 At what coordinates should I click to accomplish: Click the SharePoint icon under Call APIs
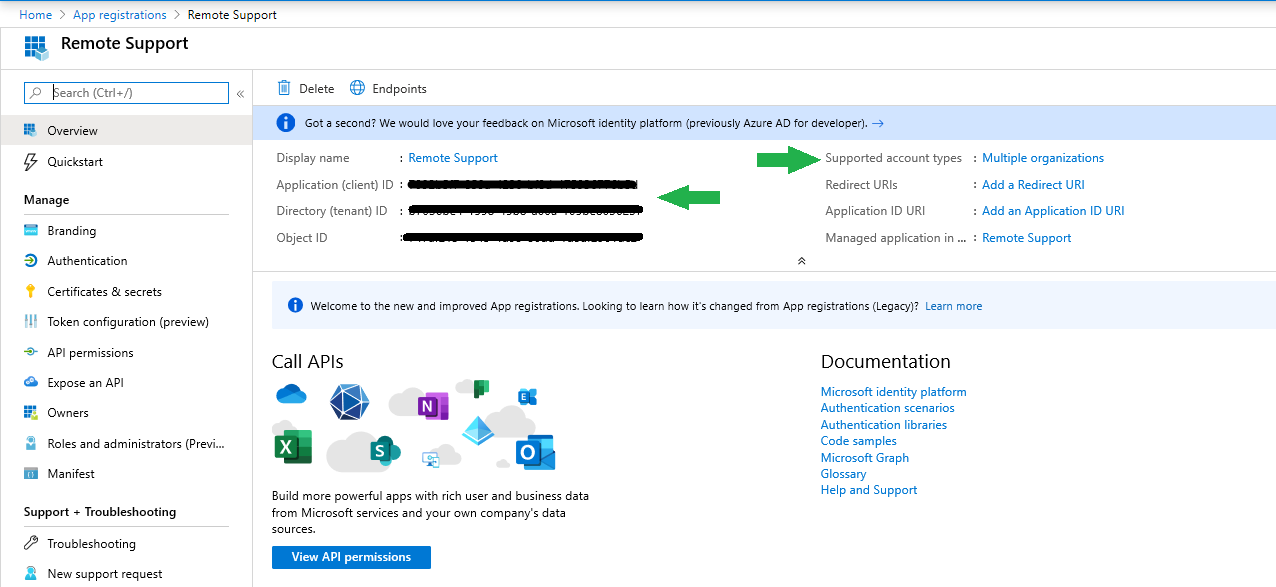pyautogui.click(x=385, y=449)
